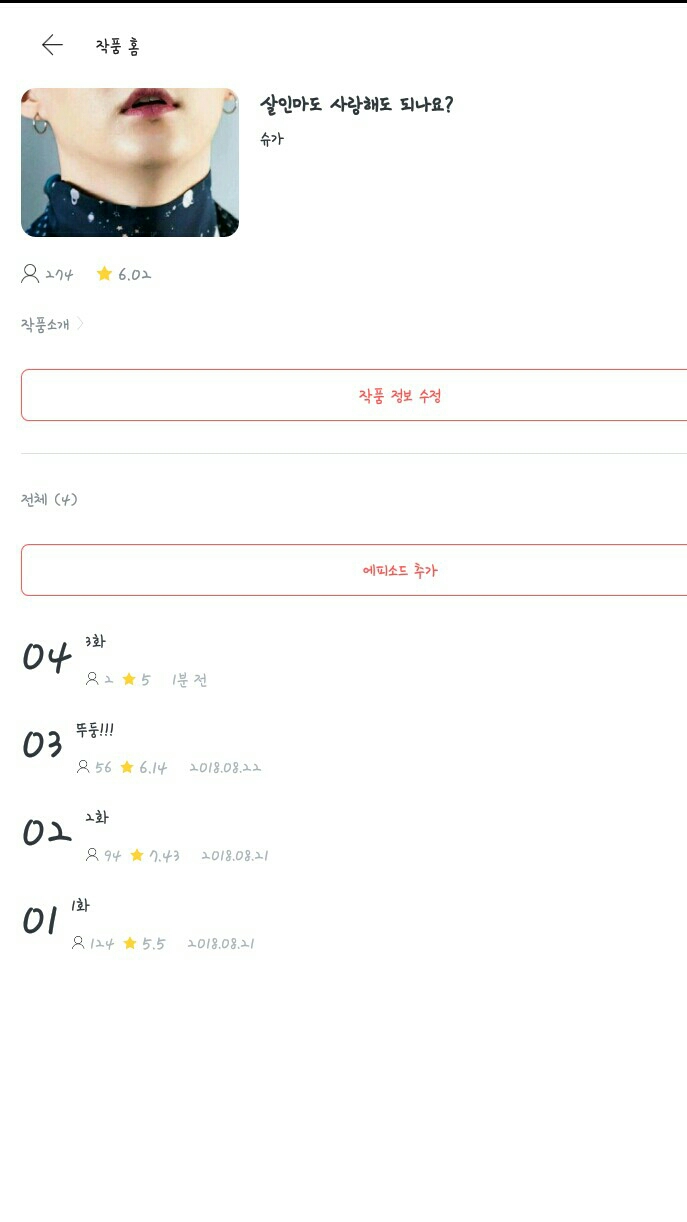Image resolution: width=687 pixels, height=1222 pixels.
Task: Click the star icon on episode 04
Action: point(129,679)
